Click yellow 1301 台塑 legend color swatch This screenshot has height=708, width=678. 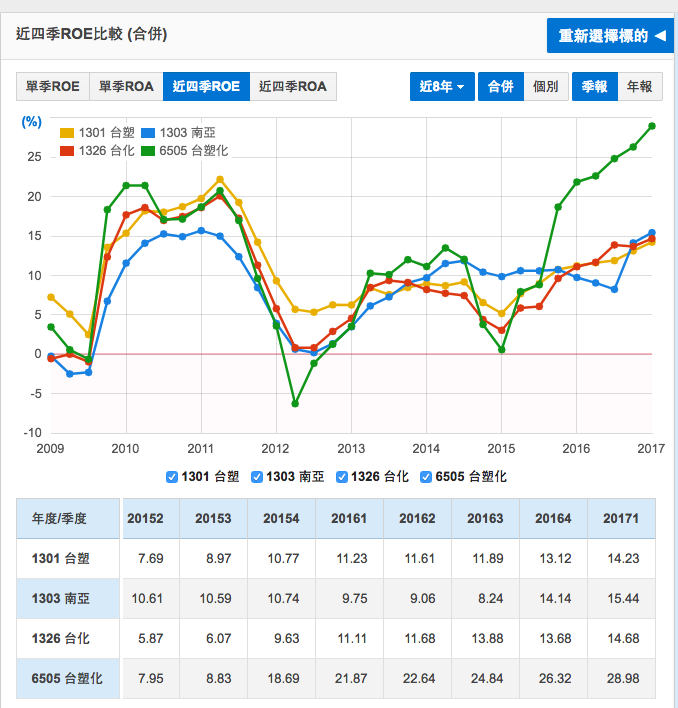(67, 133)
